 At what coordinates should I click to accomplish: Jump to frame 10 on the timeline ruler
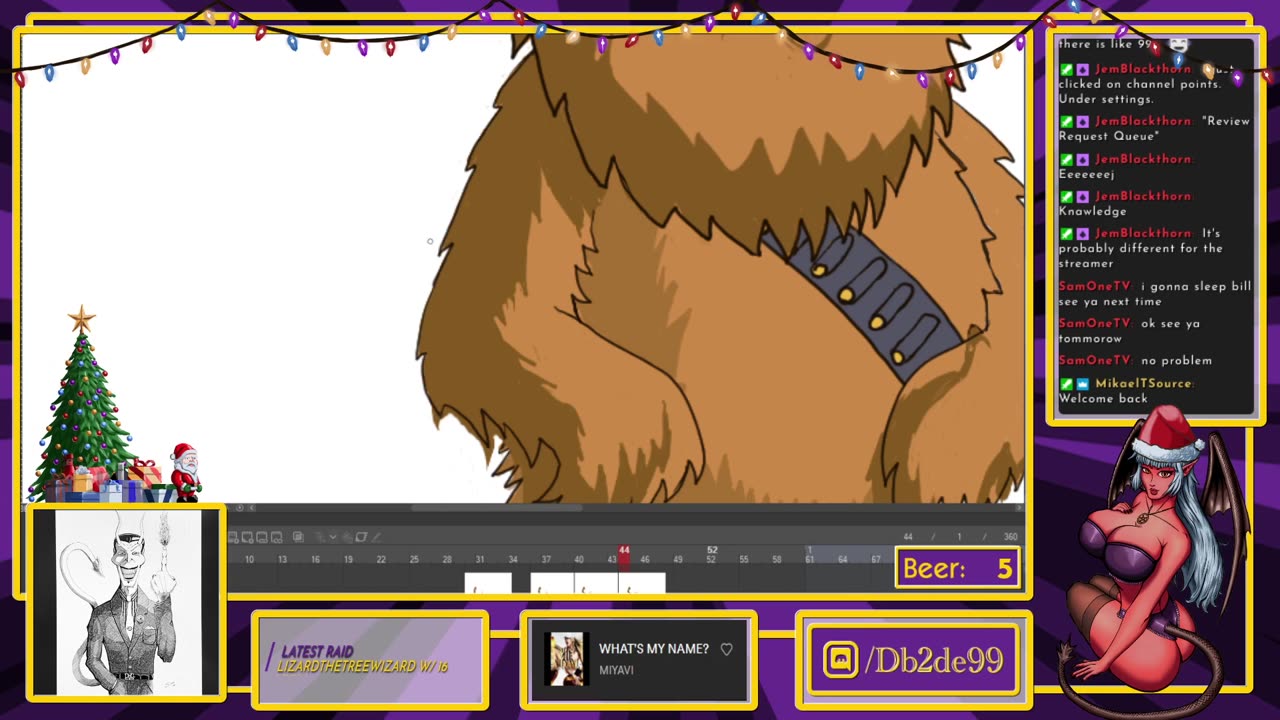tap(249, 559)
